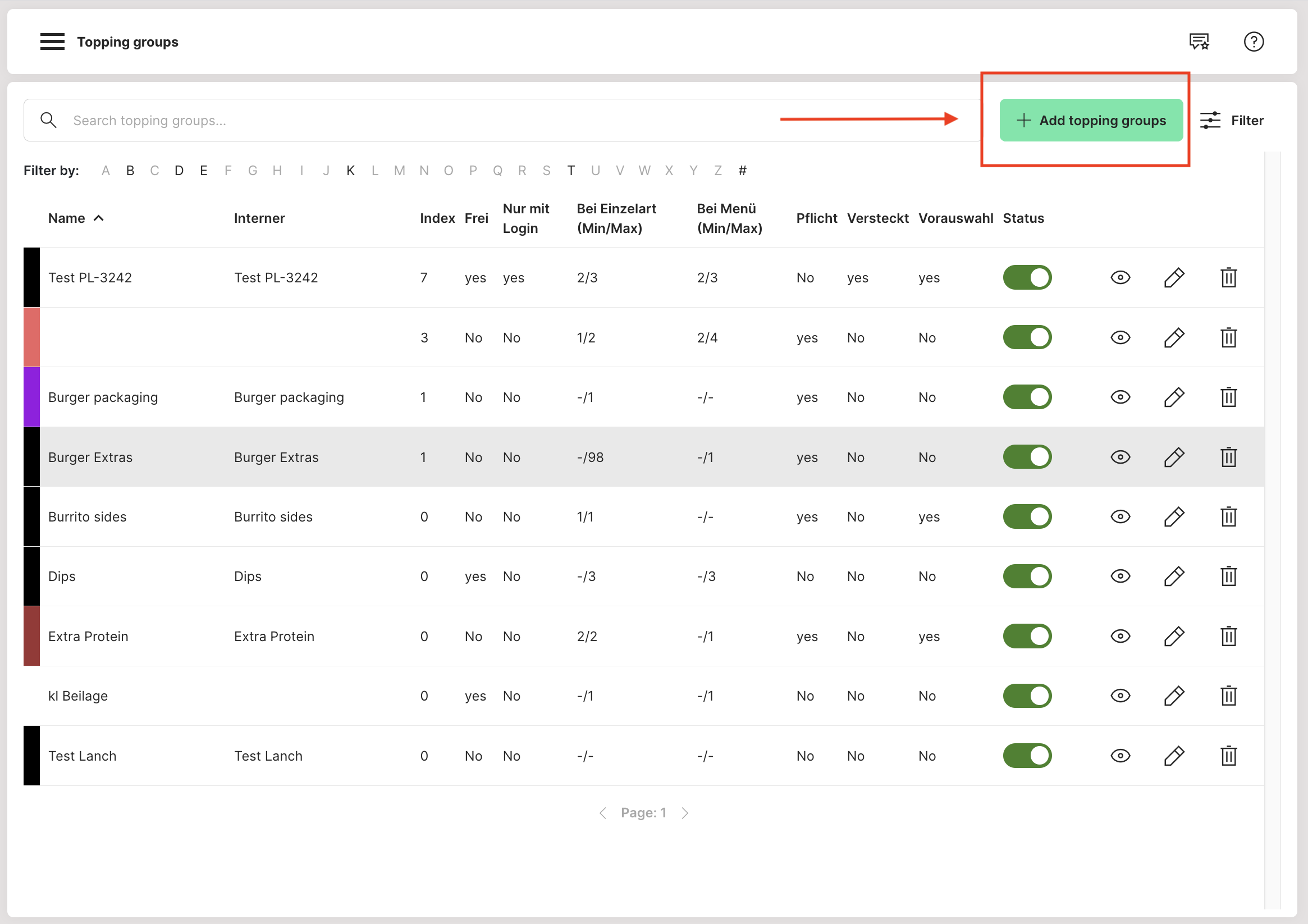Click trash icon for Test Lanch
The image size is (1308, 924).
tap(1228, 756)
